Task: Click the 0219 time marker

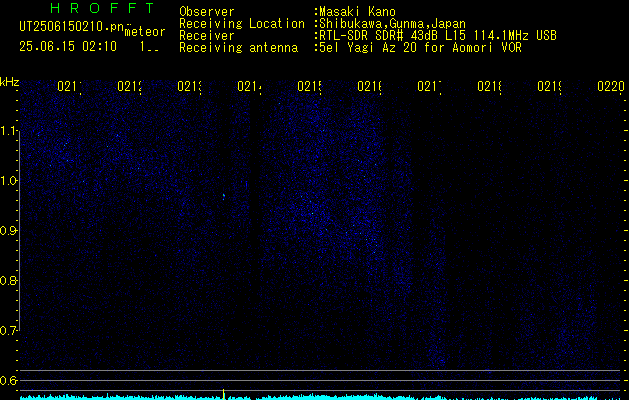Action: [x=550, y=87]
